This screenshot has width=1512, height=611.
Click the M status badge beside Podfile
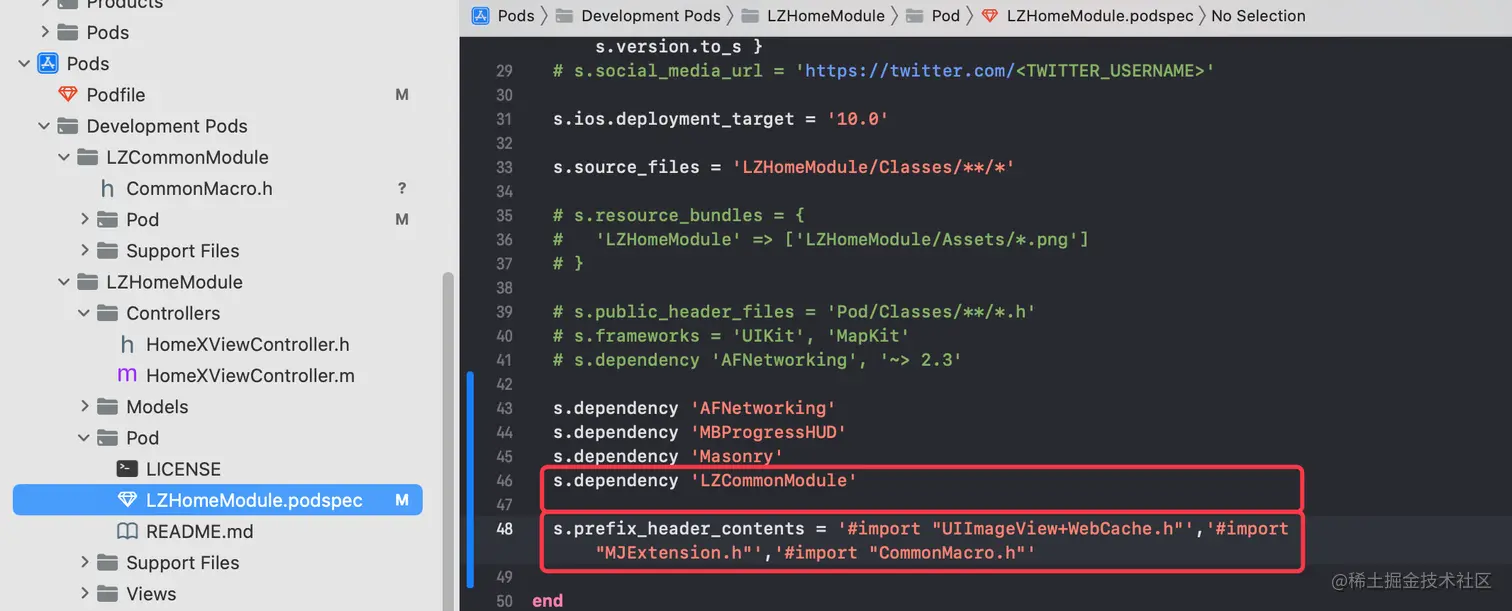[402, 94]
